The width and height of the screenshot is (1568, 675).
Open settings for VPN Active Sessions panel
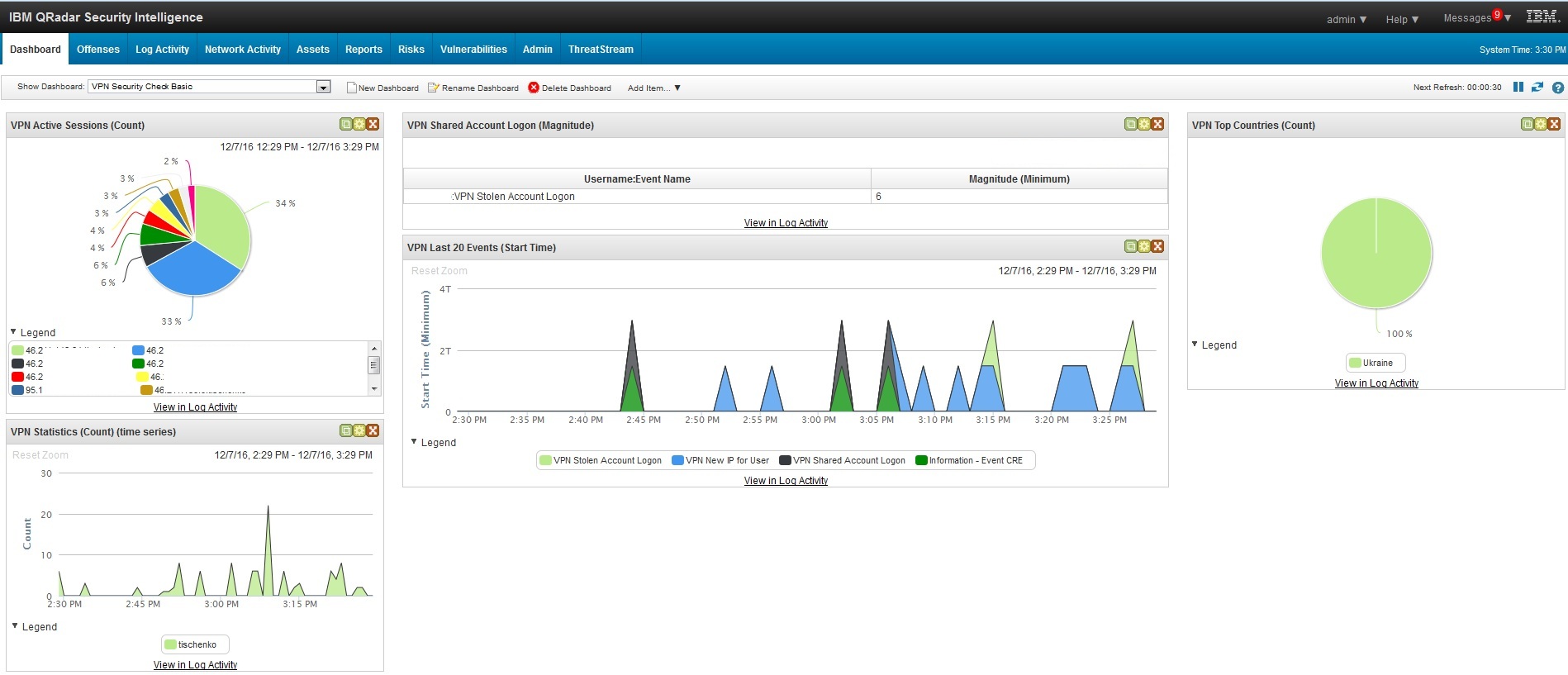359,125
